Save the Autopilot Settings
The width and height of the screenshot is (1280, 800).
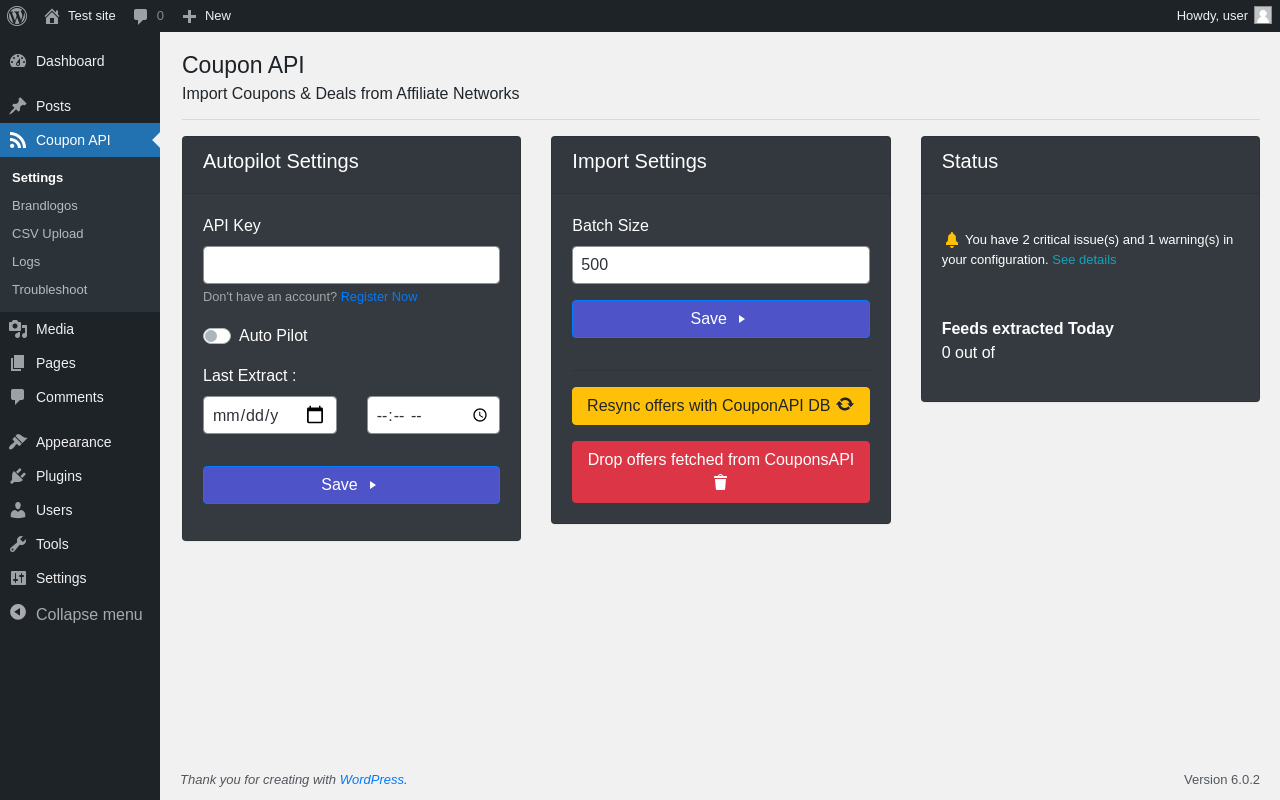351,485
